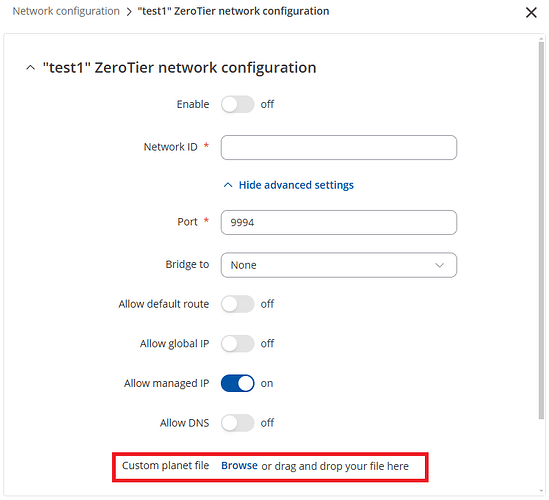
Task: Toggle the Enable switch
Action: tap(237, 104)
